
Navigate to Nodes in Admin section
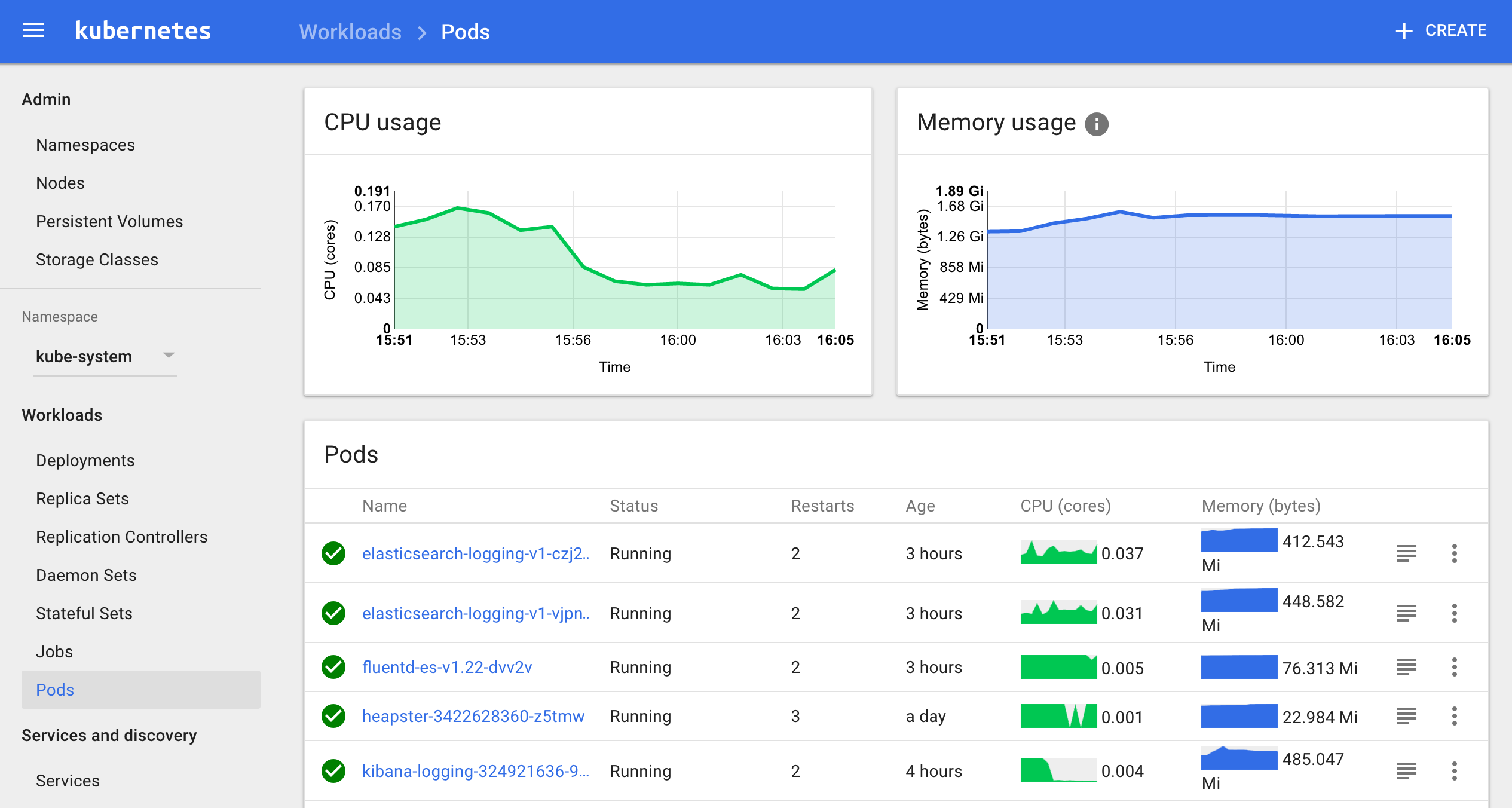[59, 182]
